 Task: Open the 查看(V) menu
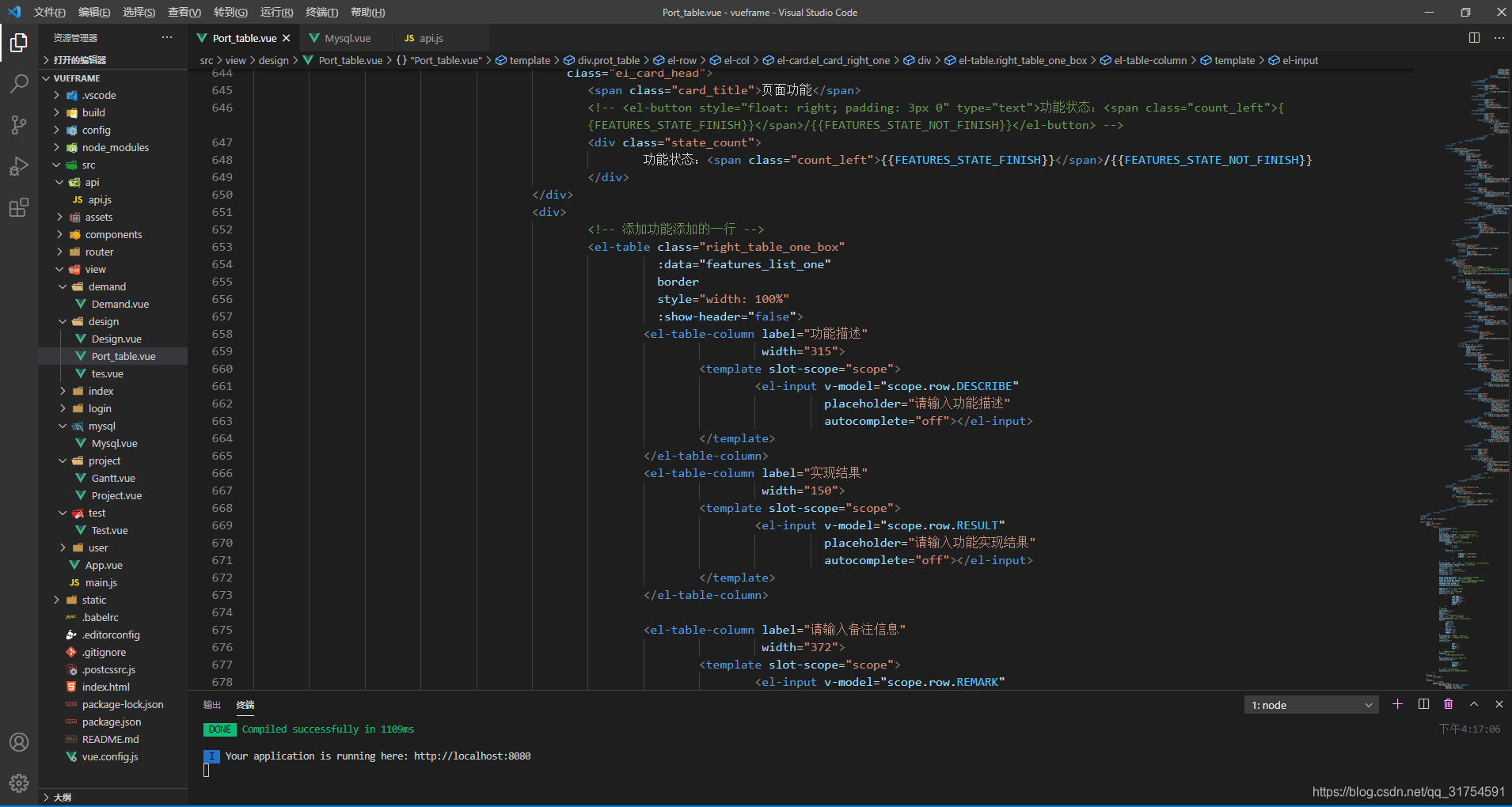click(184, 12)
